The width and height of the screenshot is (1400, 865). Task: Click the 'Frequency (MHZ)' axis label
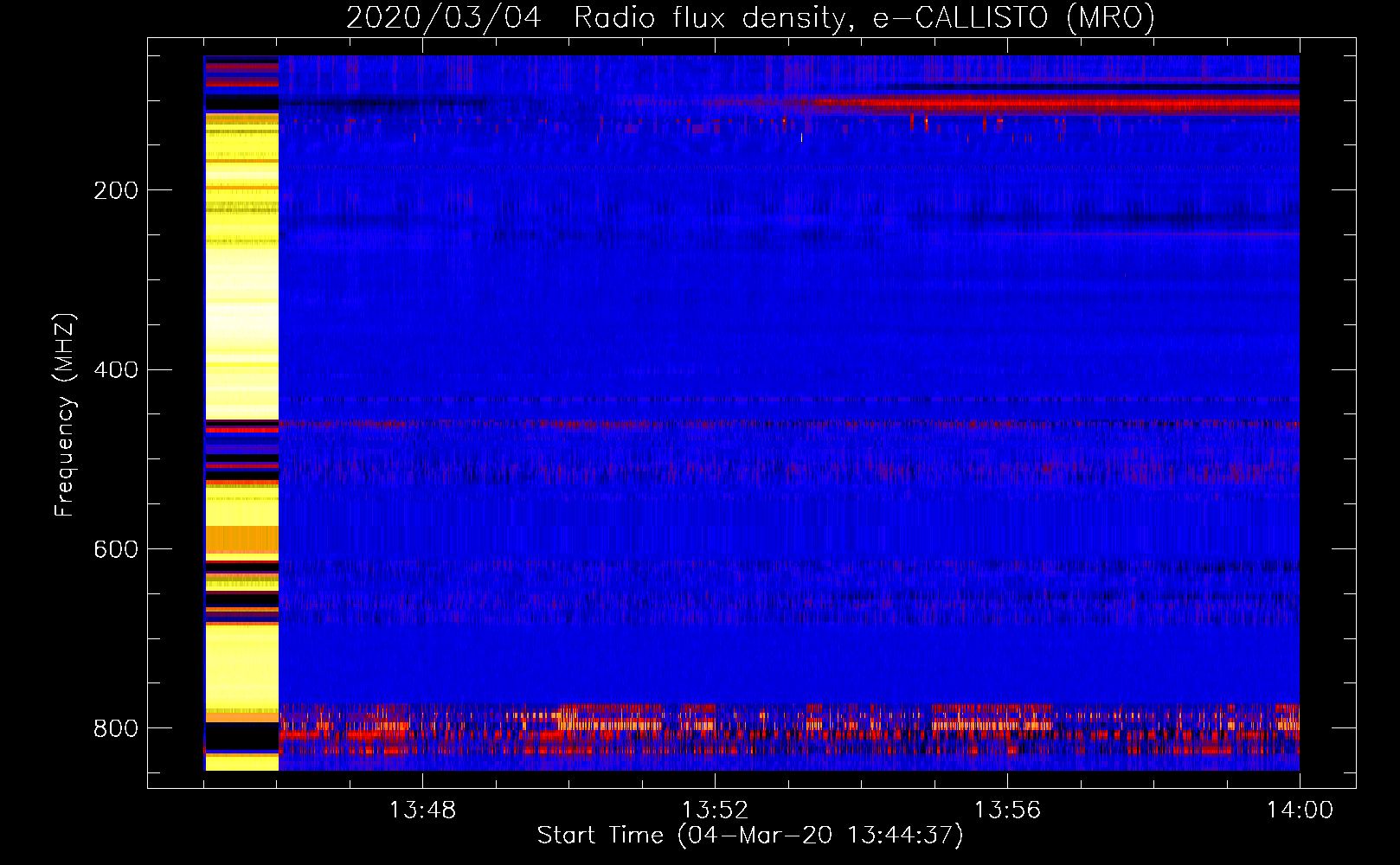tap(65, 415)
